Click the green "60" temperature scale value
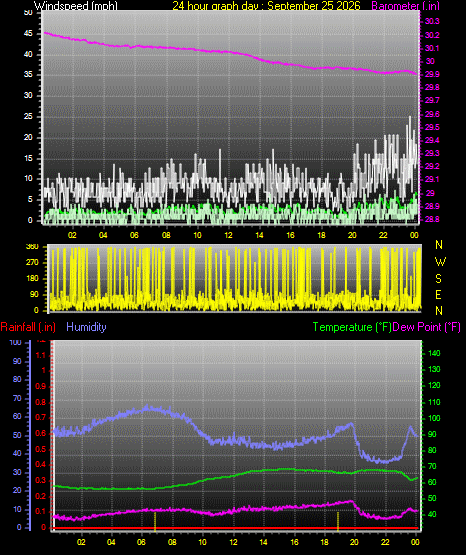 (432, 482)
